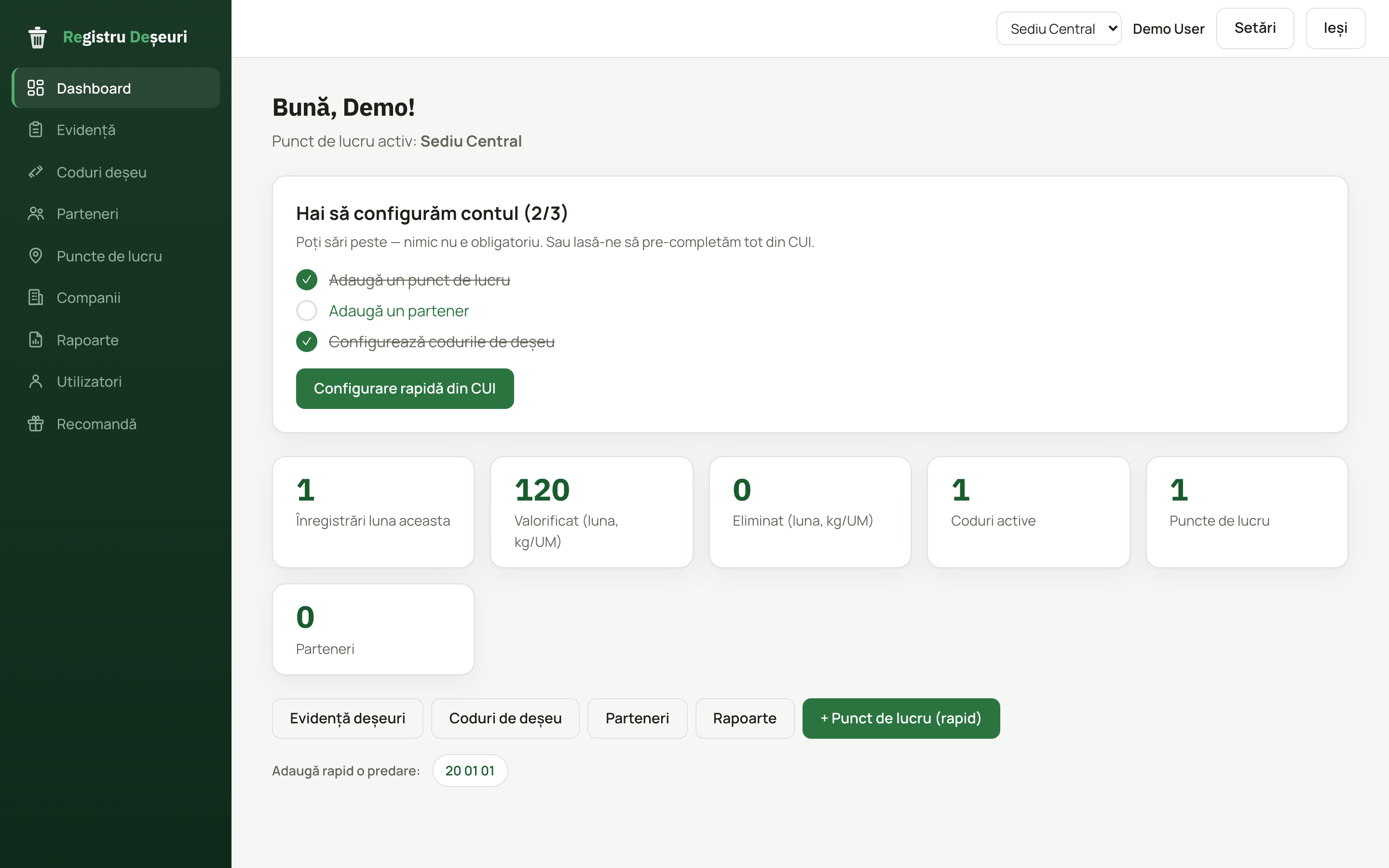The height and width of the screenshot is (868, 1389).
Task: Click the Coduri deșeu tag icon
Action: point(36,172)
